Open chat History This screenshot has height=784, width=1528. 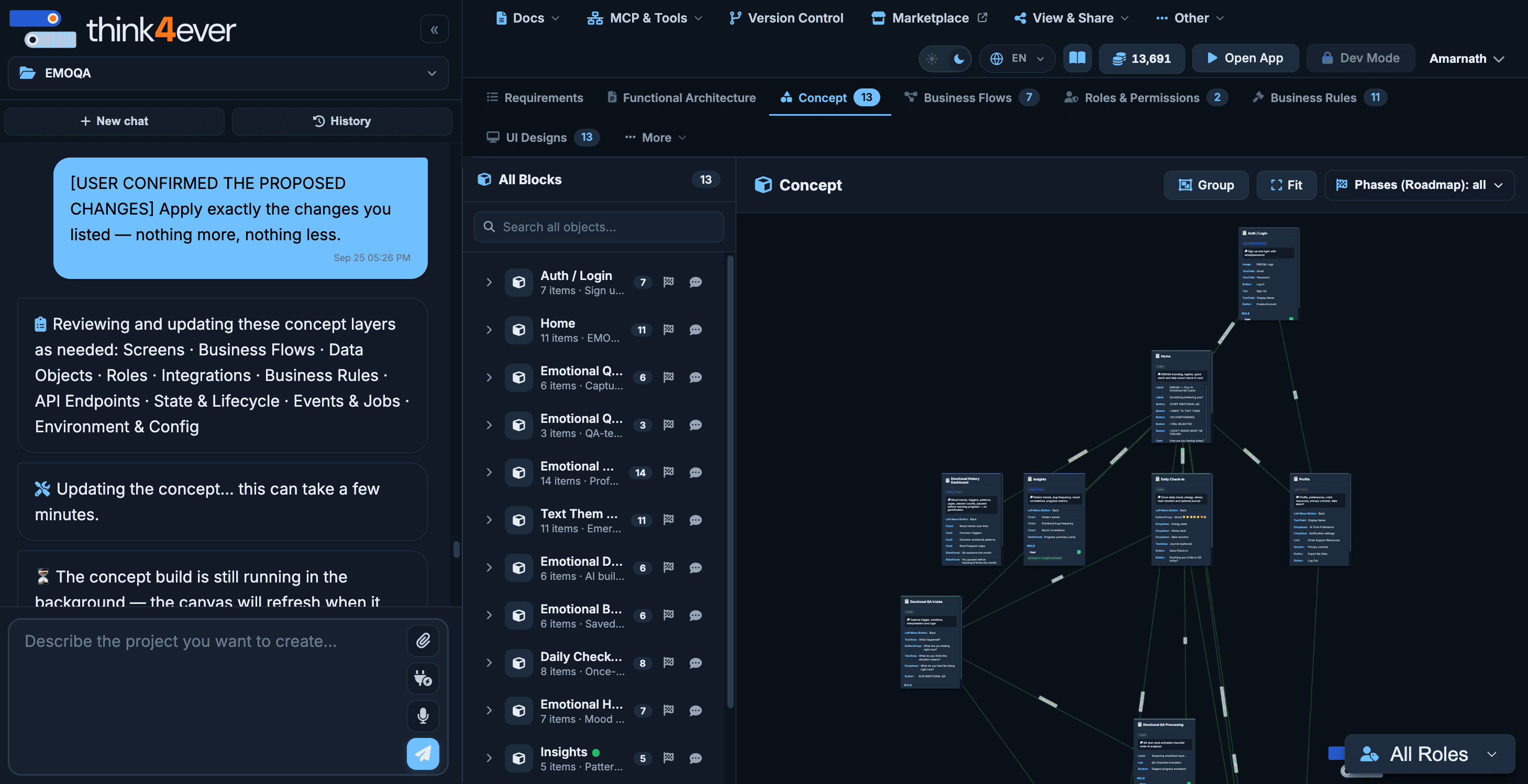point(341,121)
